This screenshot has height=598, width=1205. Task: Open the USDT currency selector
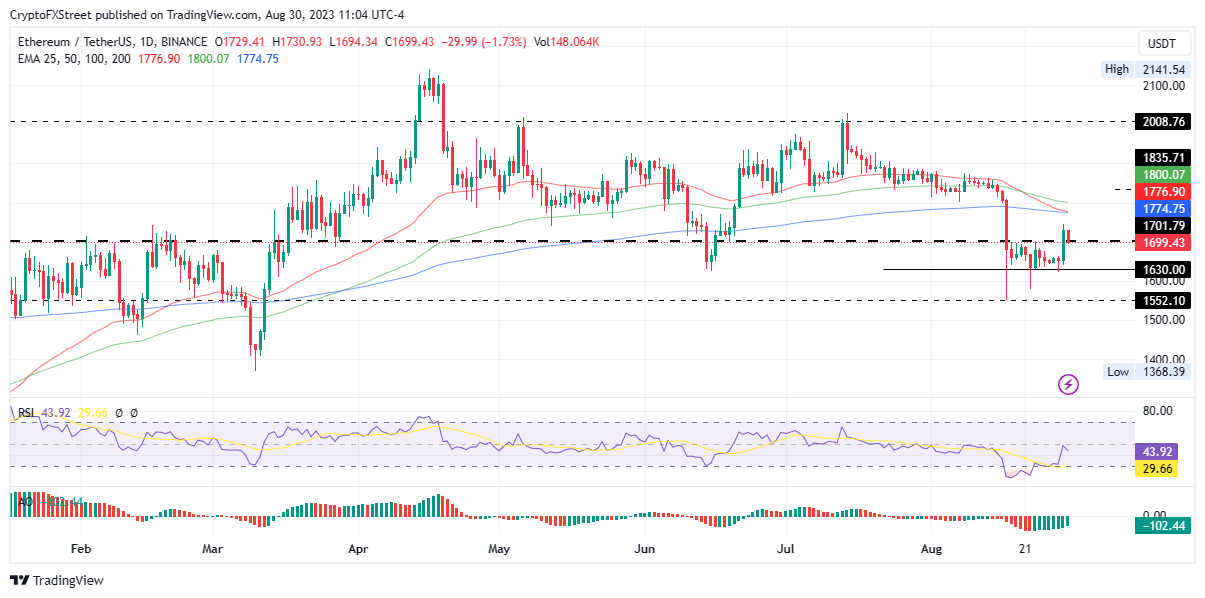click(x=1164, y=43)
